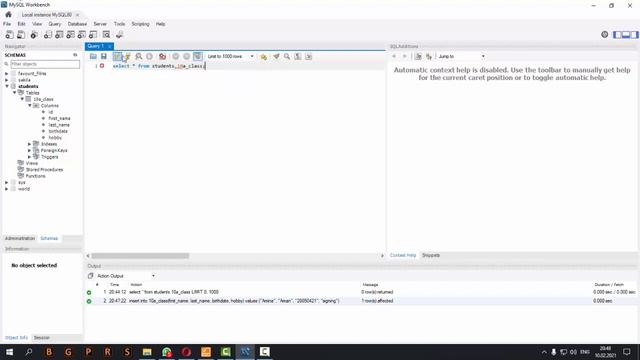
Task: Toggle word wrapping in the editor
Action: click(x=309, y=56)
